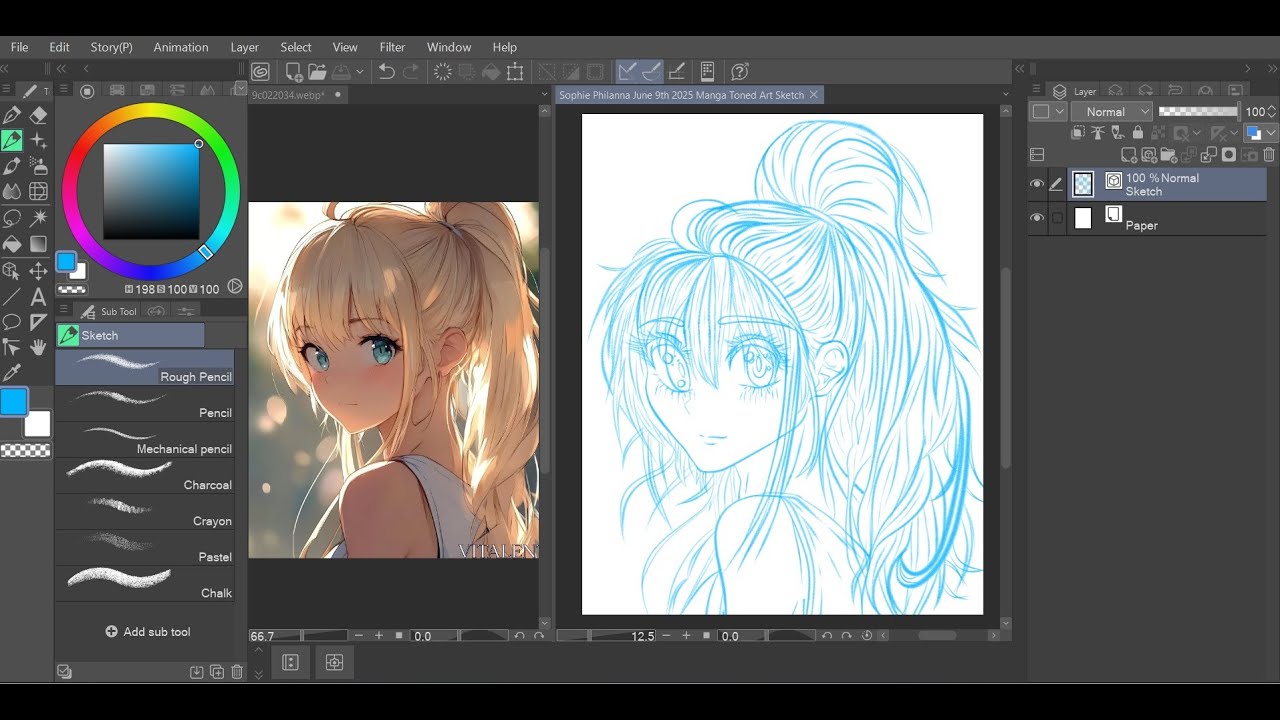Open the Edit menu
Viewport: 1280px width, 720px height.
(x=59, y=47)
